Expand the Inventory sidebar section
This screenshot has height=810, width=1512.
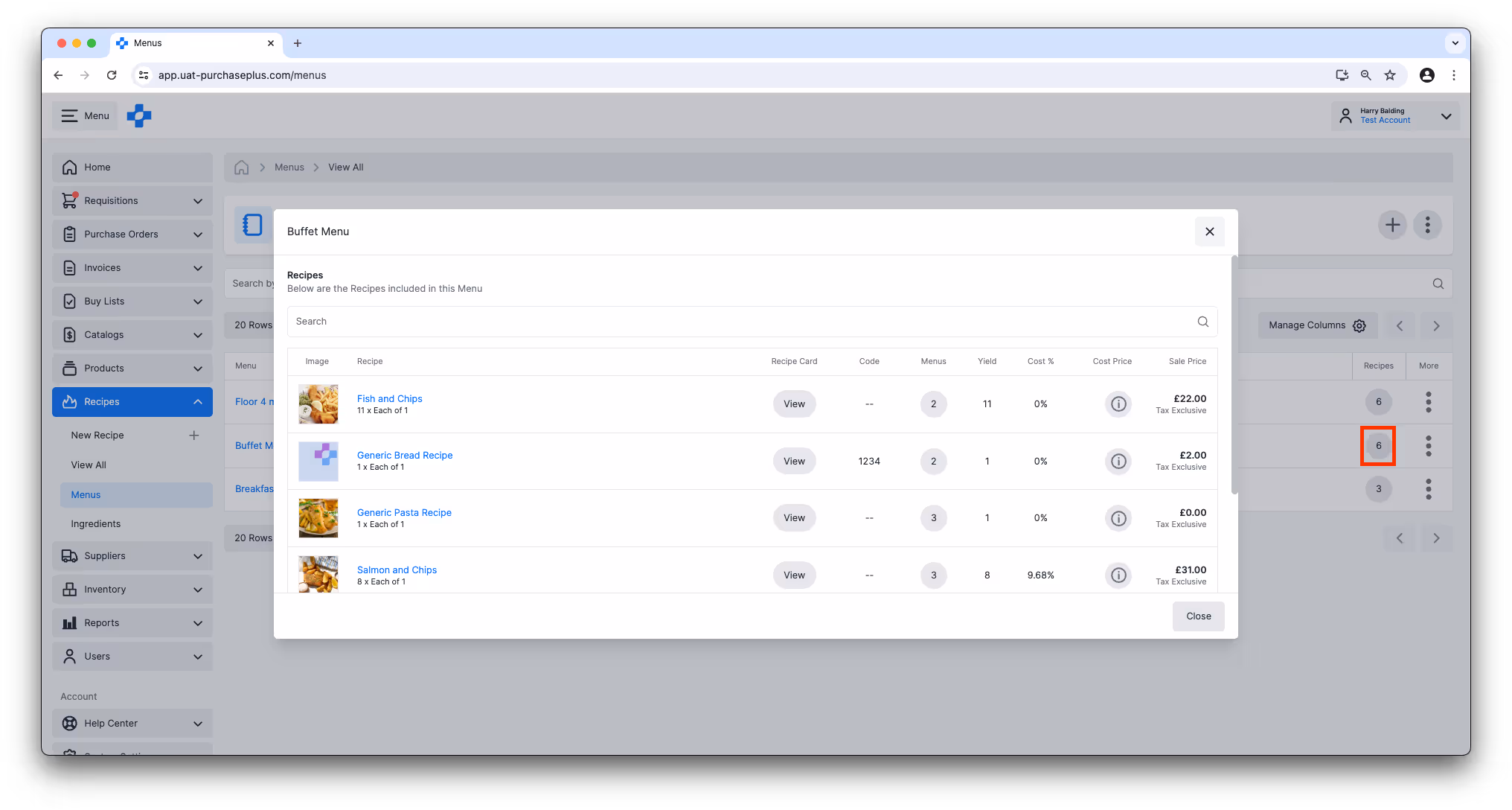pyautogui.click(x=197, y=590)
